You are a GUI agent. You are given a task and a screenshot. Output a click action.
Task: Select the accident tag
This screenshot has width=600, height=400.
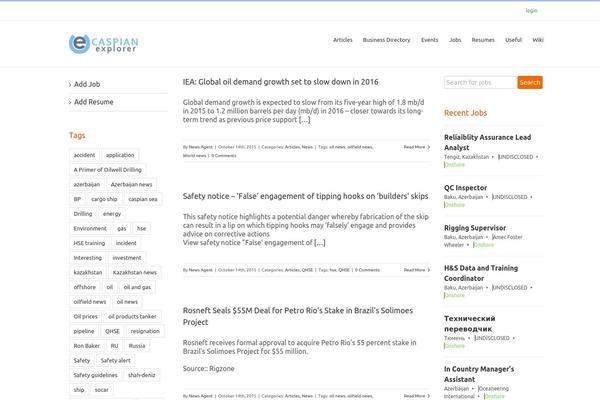(x=84, y=155)
